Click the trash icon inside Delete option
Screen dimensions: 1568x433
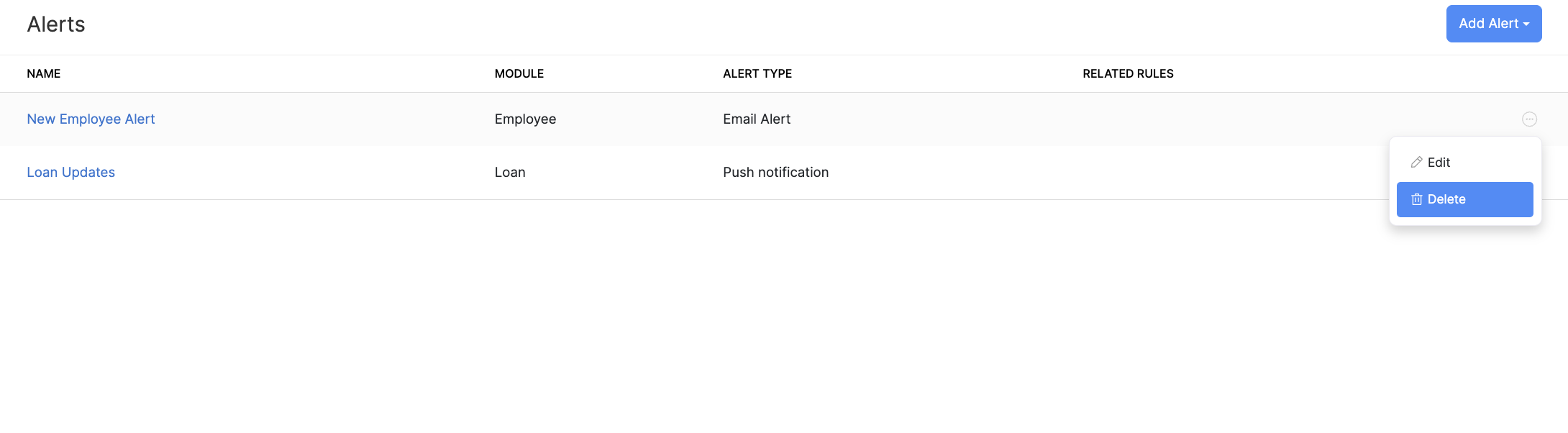coord(1416,199)
